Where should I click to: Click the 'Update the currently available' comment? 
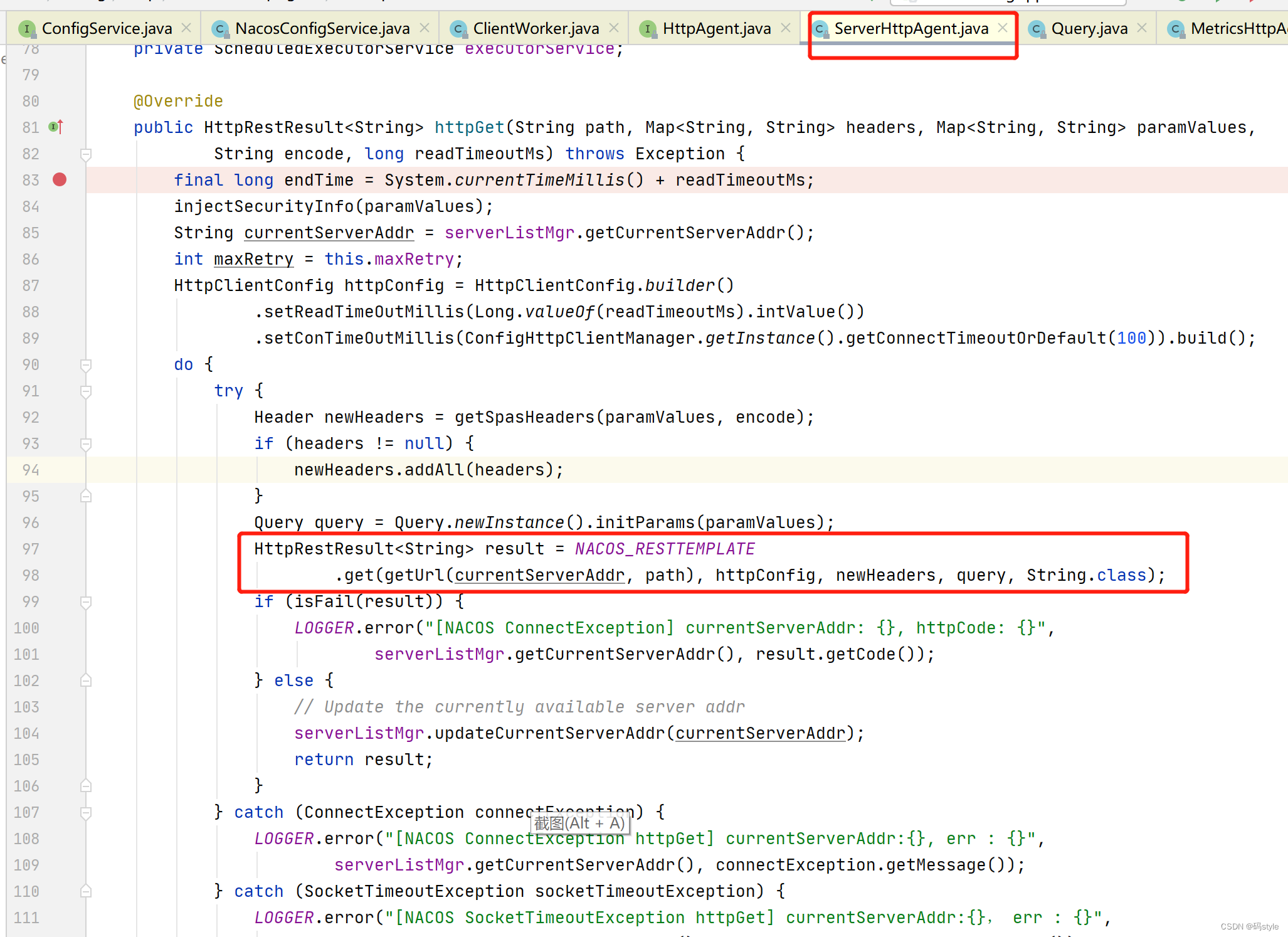click(519, 707)
